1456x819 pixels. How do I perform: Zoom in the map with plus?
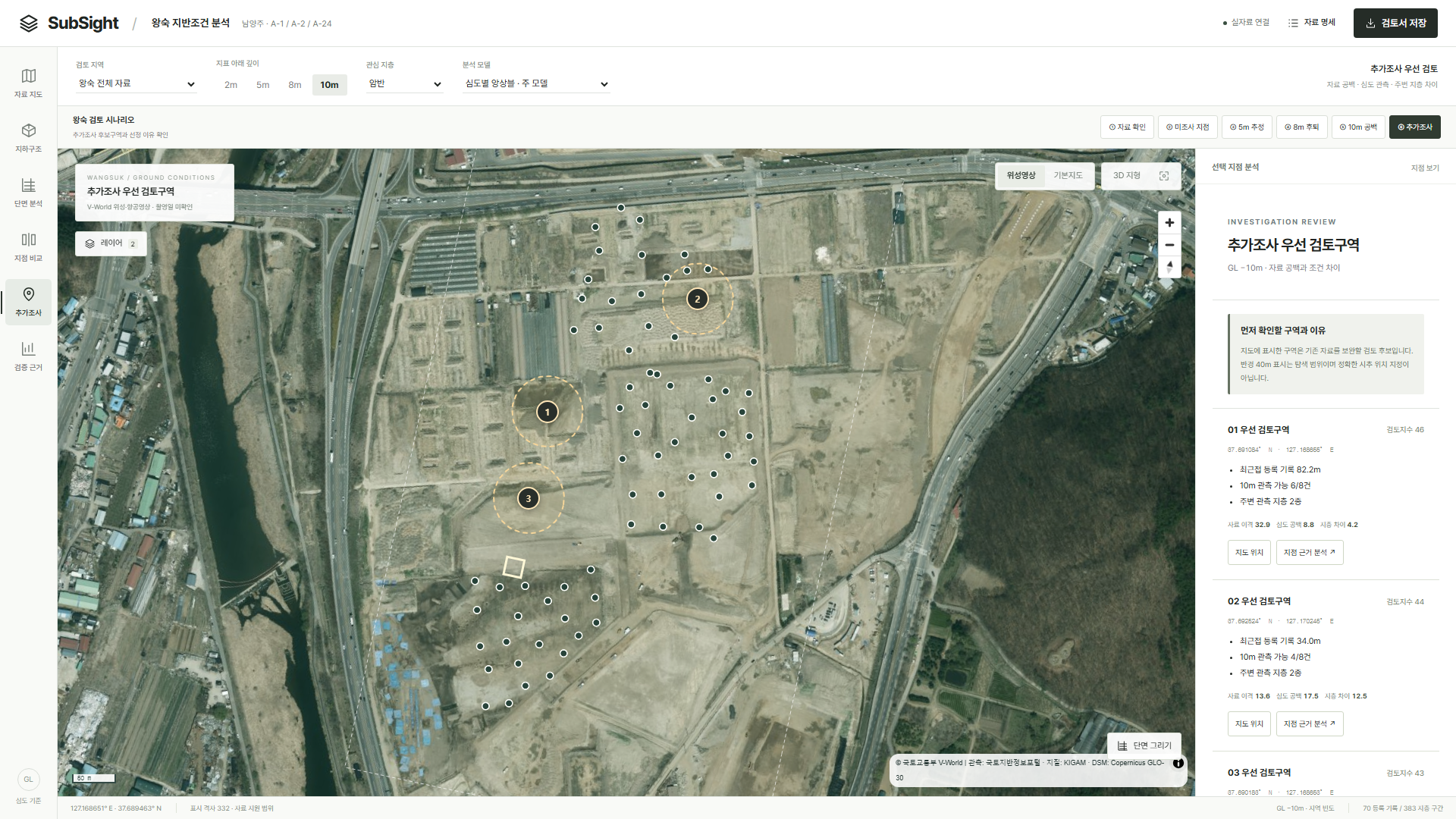[x=1169, y=223]
